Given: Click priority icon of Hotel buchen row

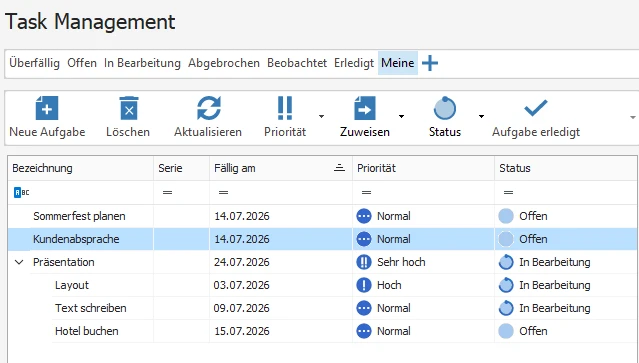Looking at the screenshot, I should pos(364,331).
